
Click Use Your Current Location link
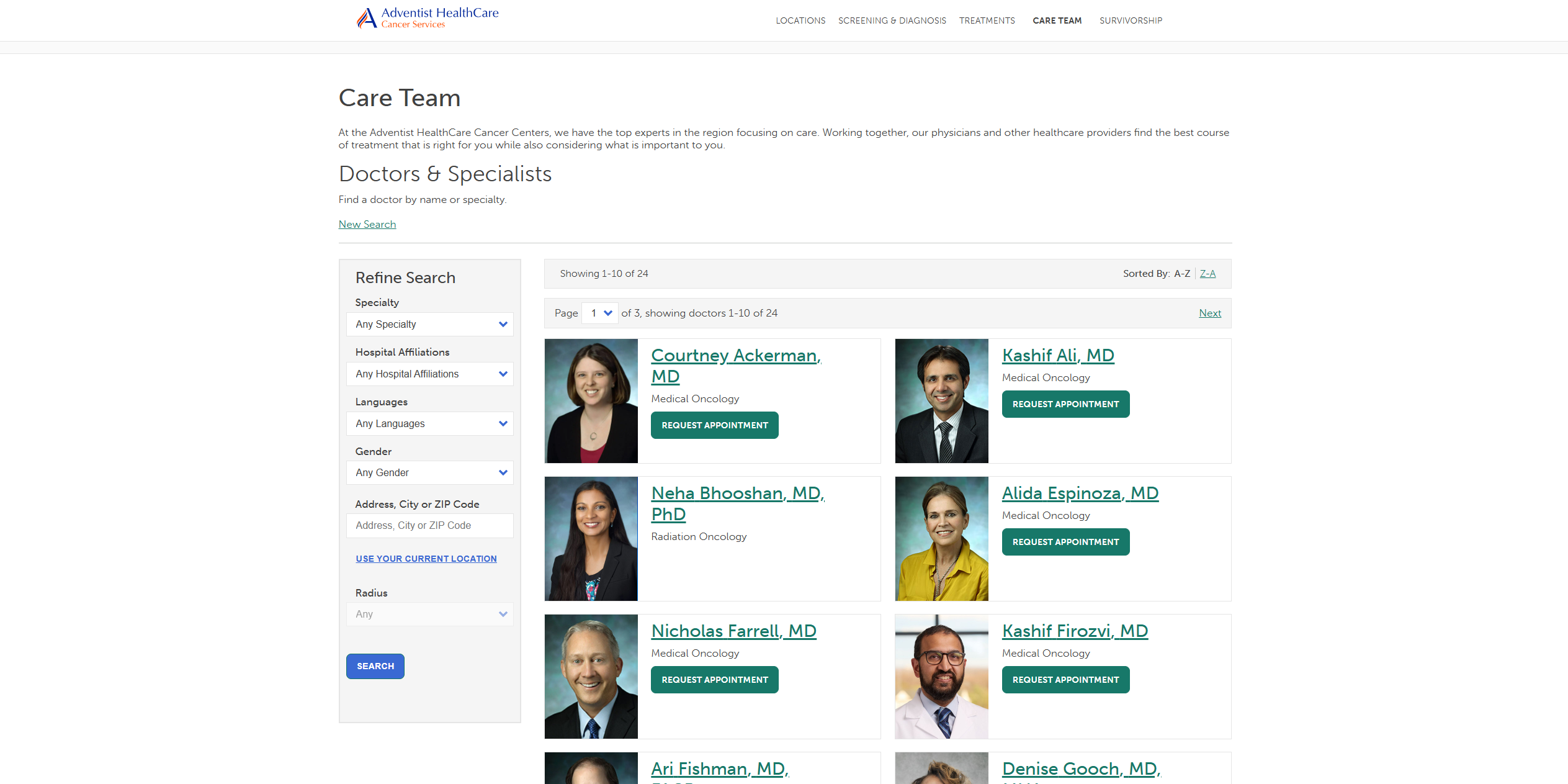click(x=426, y=559)
